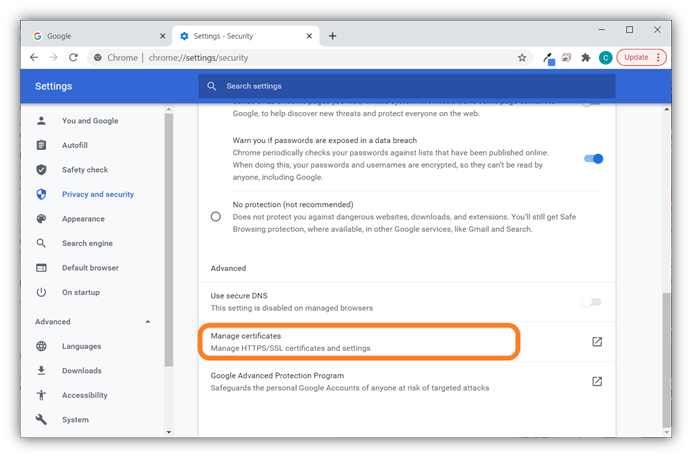Click the Search settings field

(x=407, y=86)
